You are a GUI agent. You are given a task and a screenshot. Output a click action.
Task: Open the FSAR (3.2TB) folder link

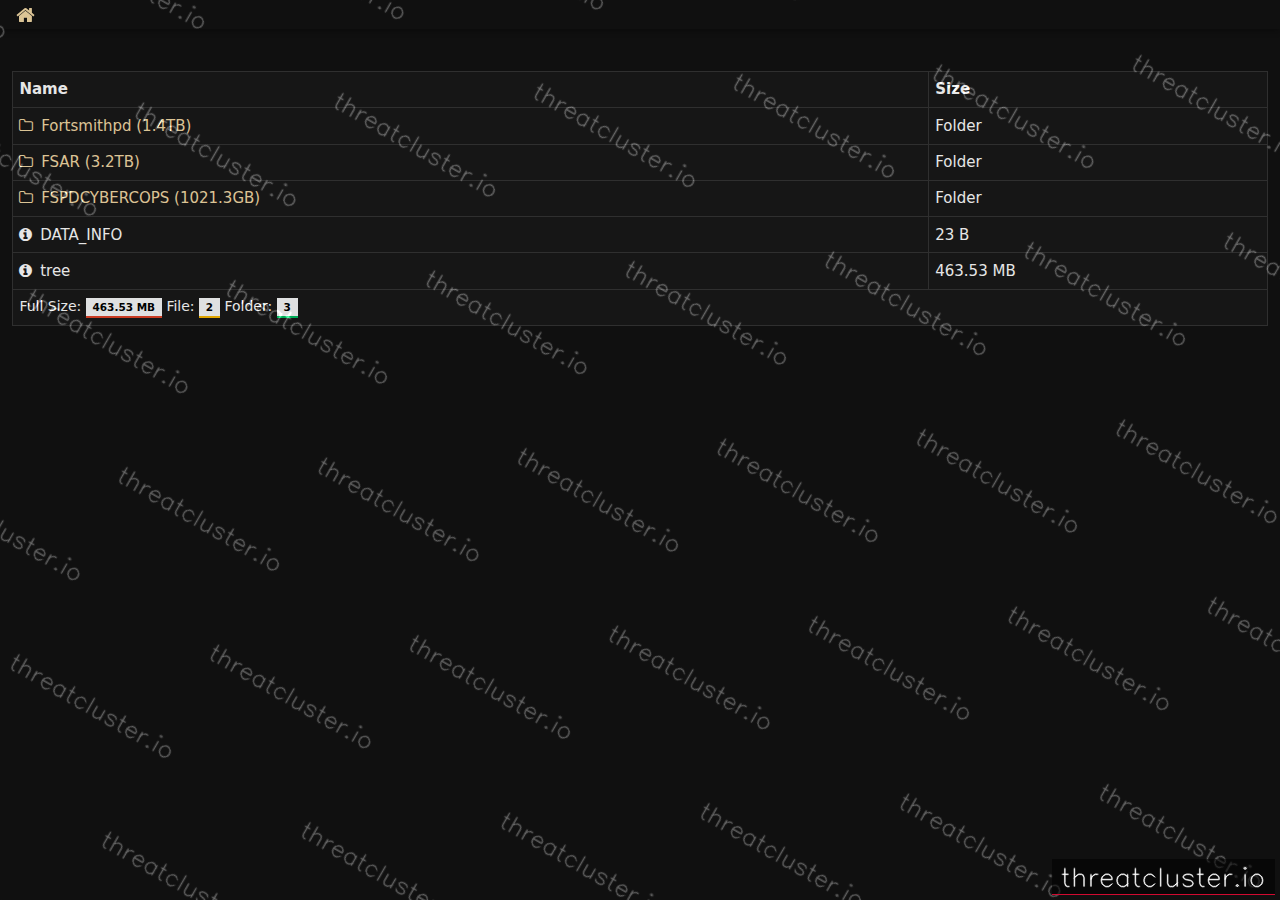(x=90, y=161)
